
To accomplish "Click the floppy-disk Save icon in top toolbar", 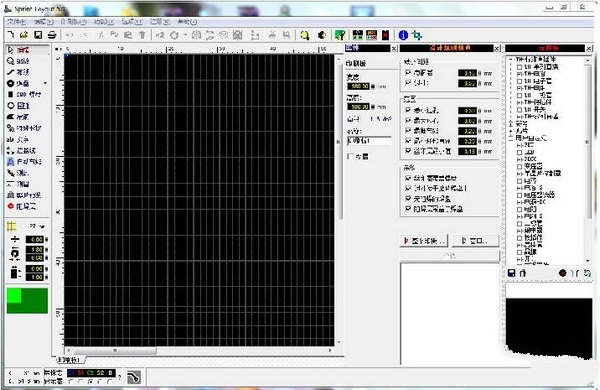I will 38,35.
